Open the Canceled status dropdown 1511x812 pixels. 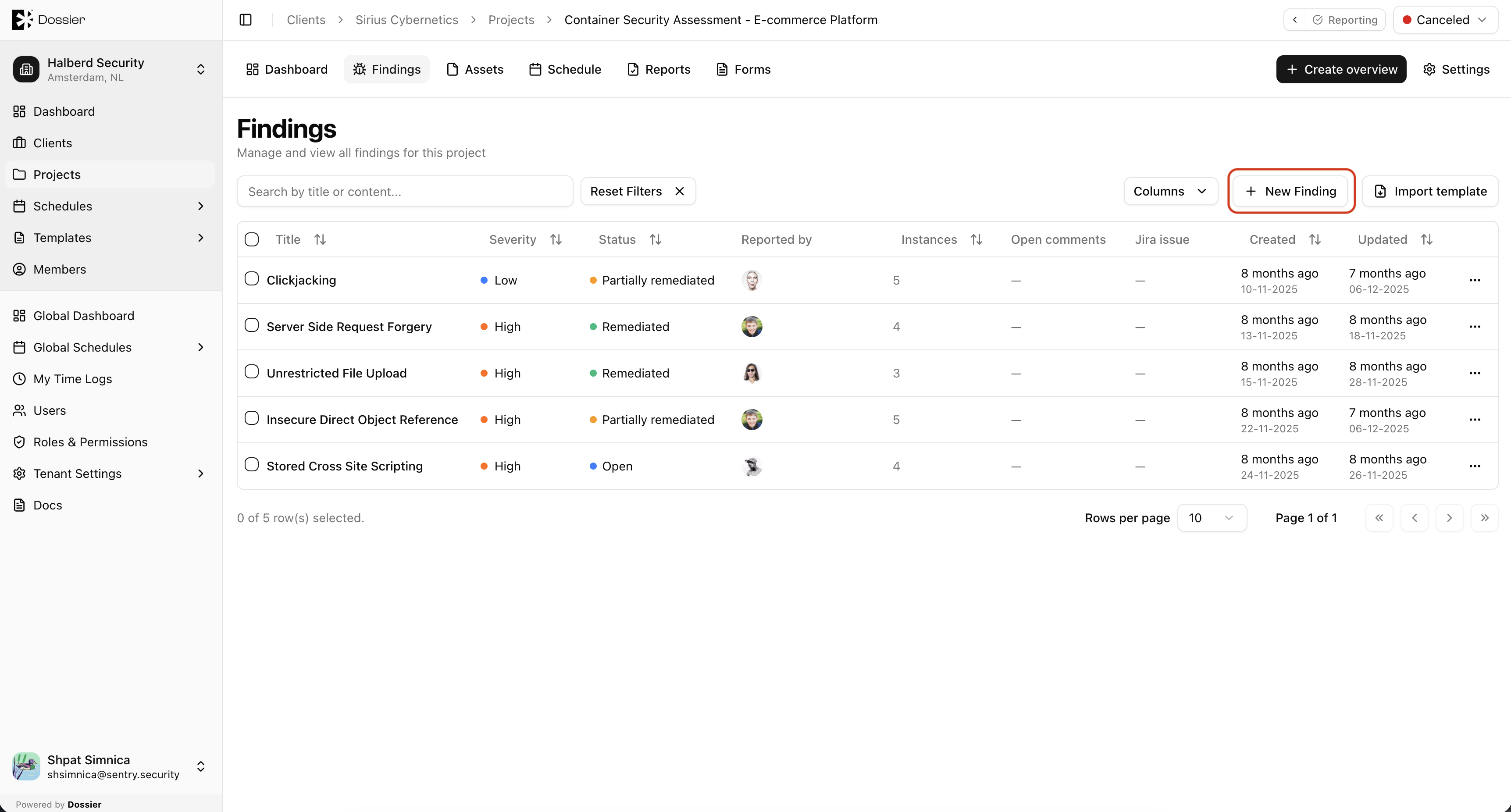pos(1445,20)
